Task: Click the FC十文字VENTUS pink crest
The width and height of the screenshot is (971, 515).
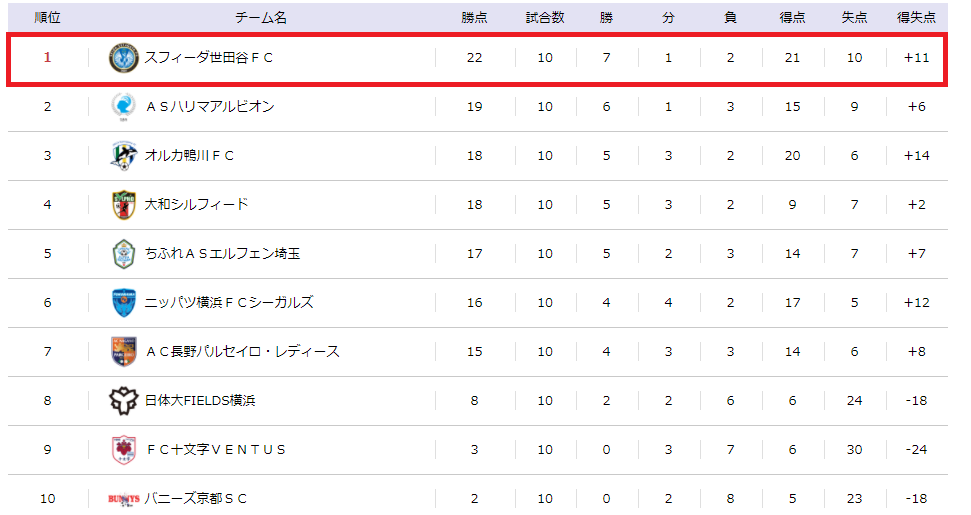Action: coord(124,450)
